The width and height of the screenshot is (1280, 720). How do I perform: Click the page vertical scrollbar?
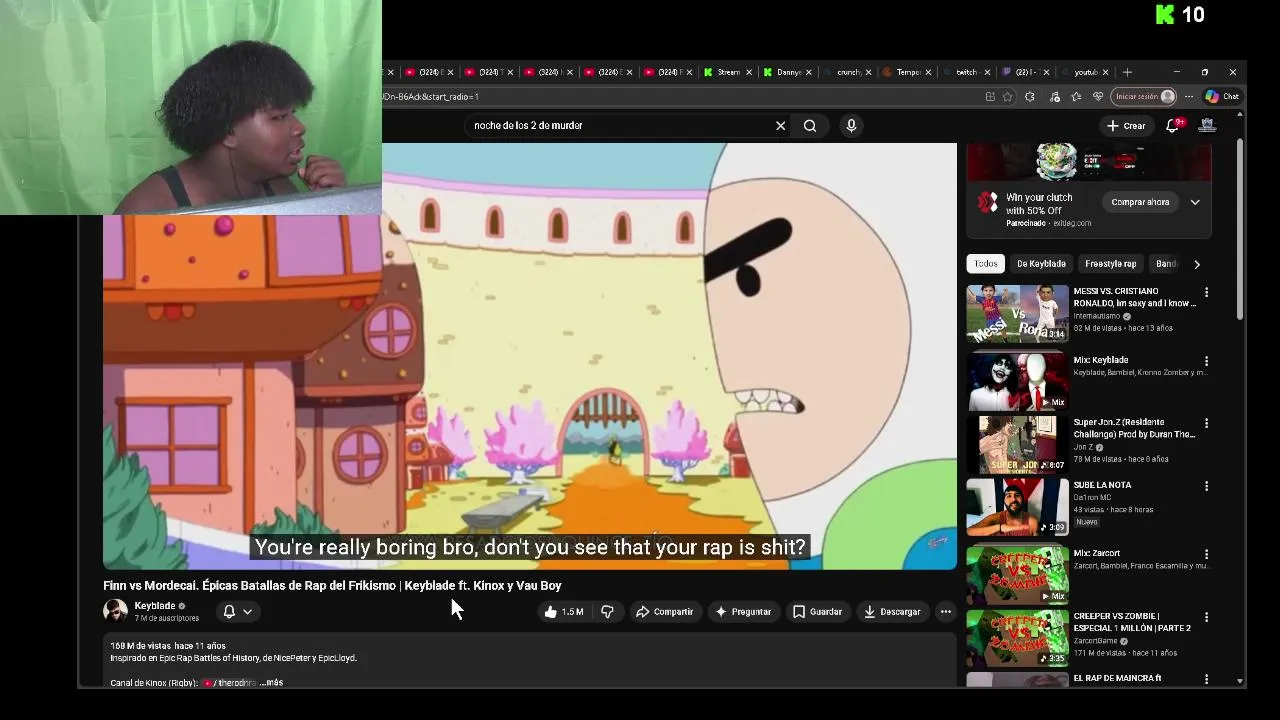coord(1240,230)
